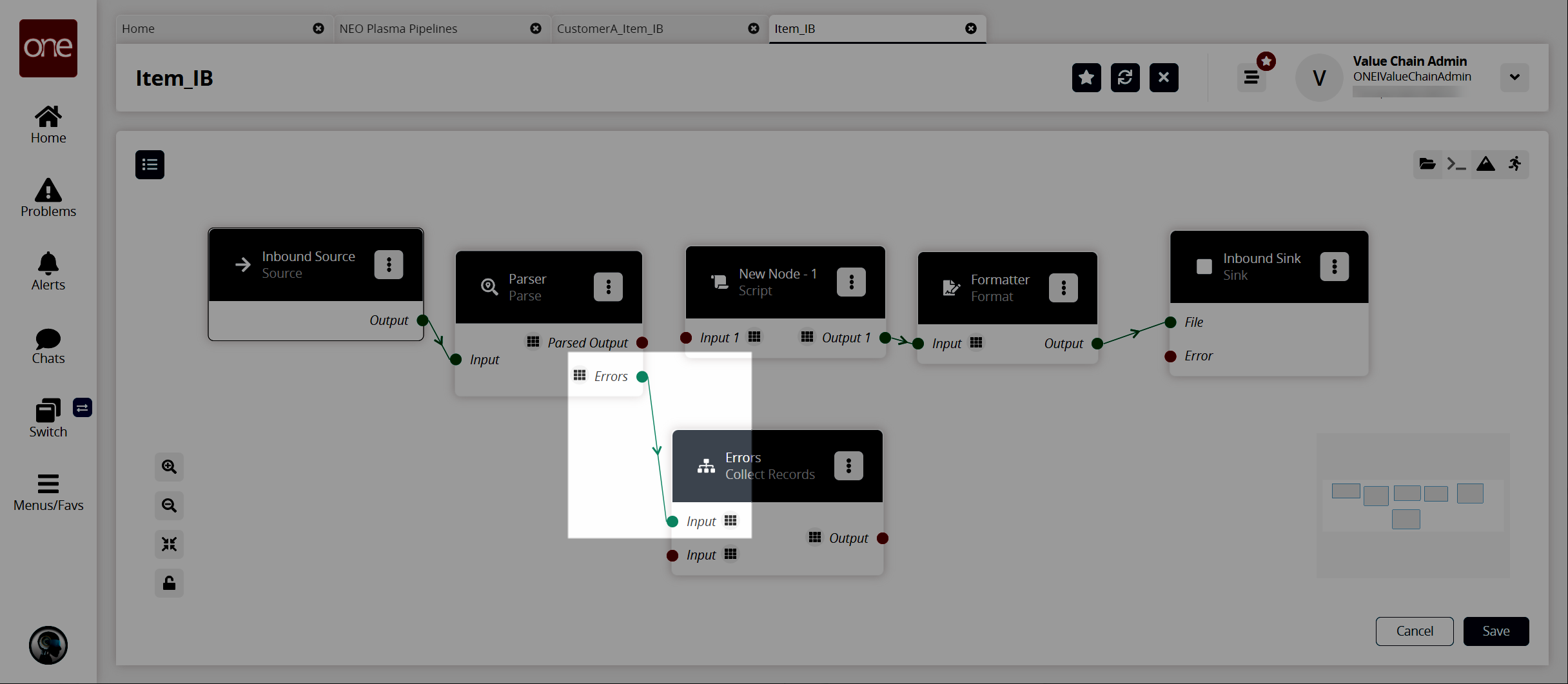The width and height of the screenshot is (1568, 684).
Task: Open the Inbound Source node options menu
Action: click(x=389, y=264)
